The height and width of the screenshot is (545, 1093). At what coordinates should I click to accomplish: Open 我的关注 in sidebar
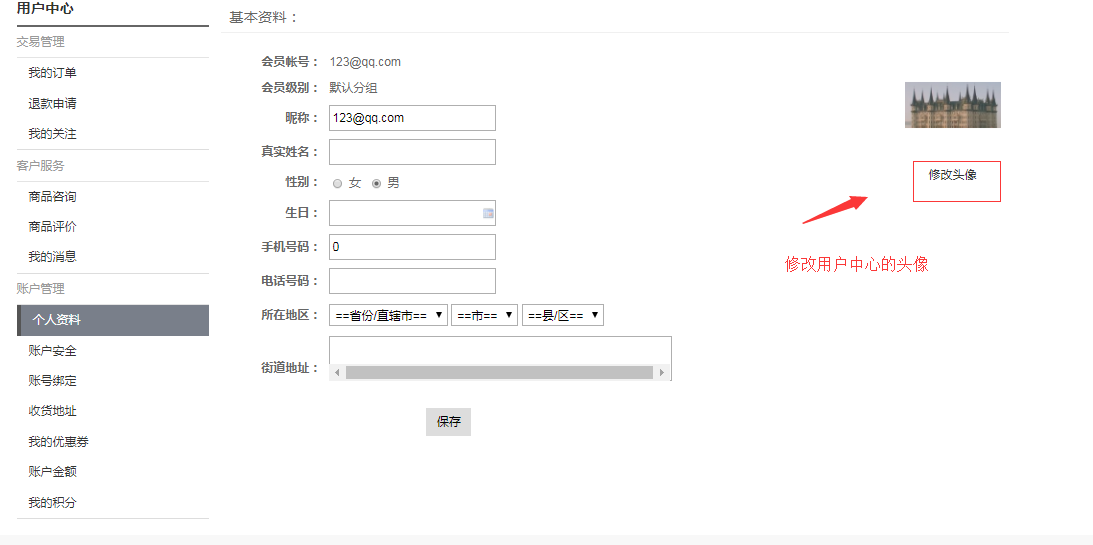point(52,134)
